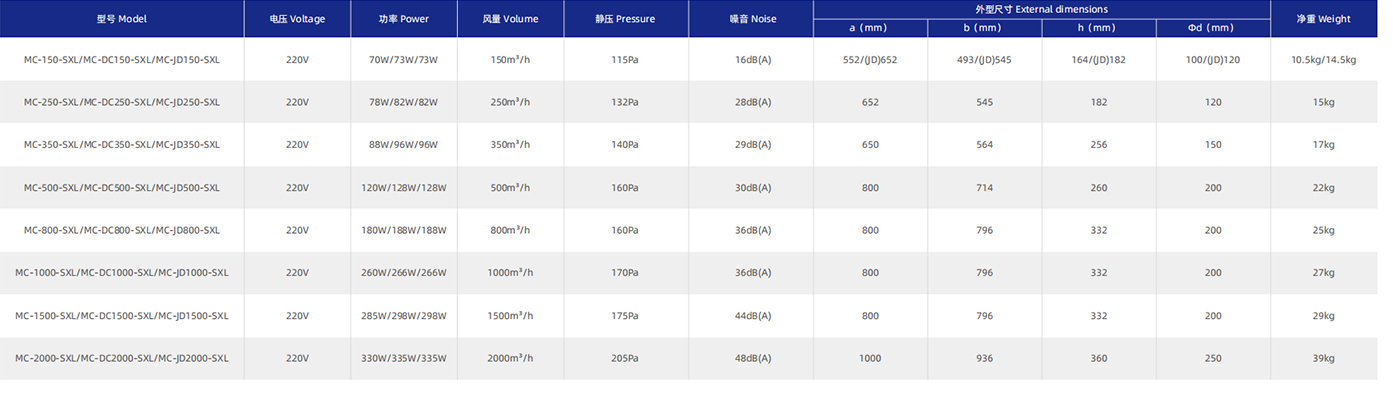Image resolution: width=1393 pixels, height=398 pixels.
Task: Select the MC-2000-SXL model cell
Action: tap(122, 358)
